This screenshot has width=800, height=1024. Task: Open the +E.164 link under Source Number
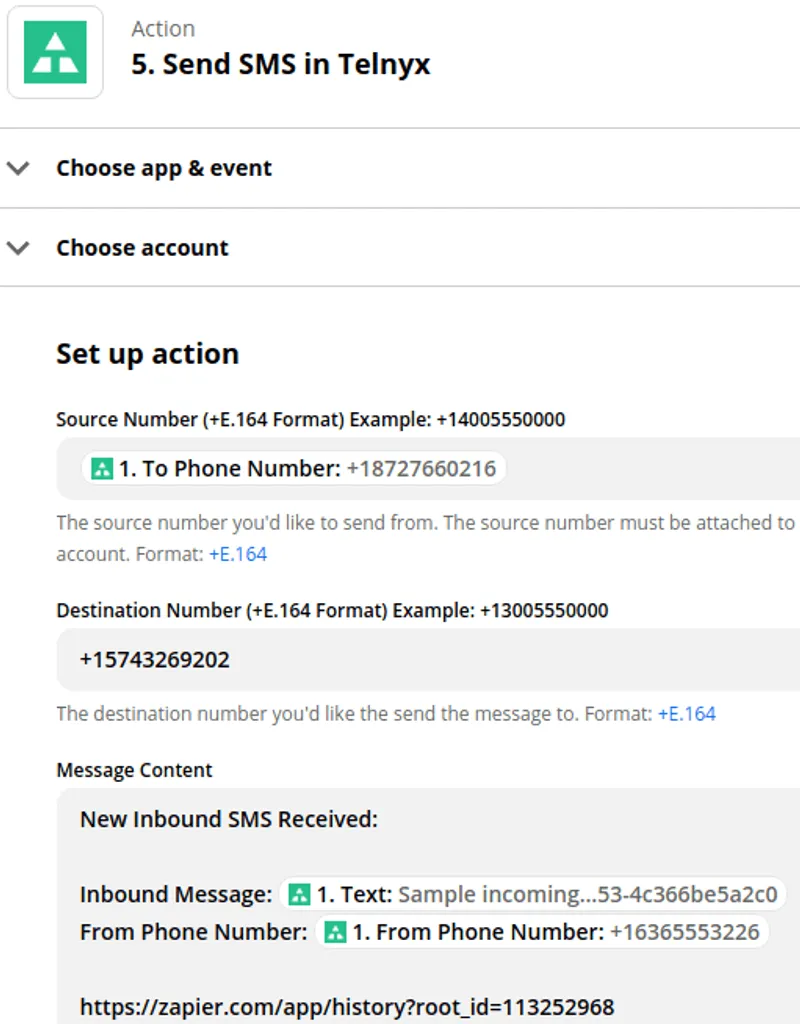pyautogui.click(x=239, y=551)
